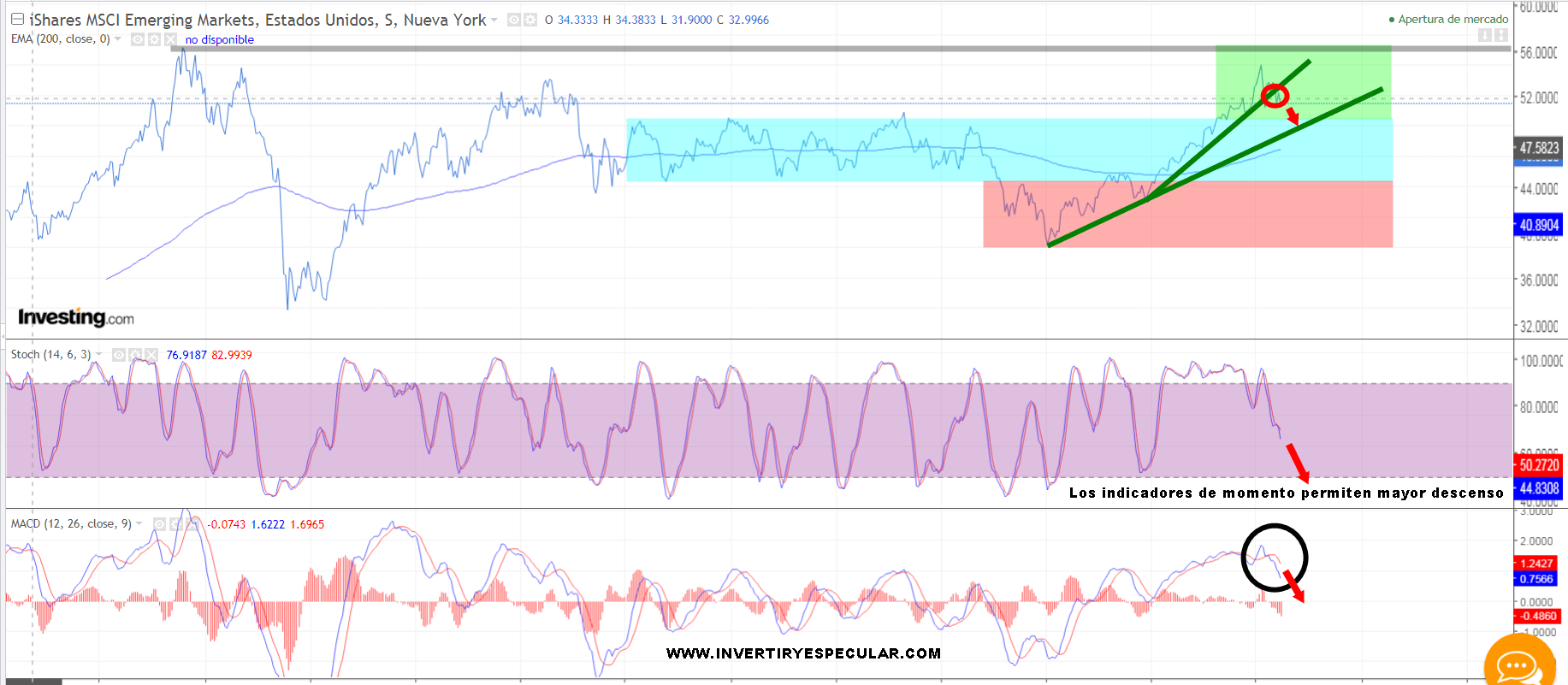Maximize pane with the double-arrow button
The height and width of the screenshot is (685, 1568).
coord(1500,35)
